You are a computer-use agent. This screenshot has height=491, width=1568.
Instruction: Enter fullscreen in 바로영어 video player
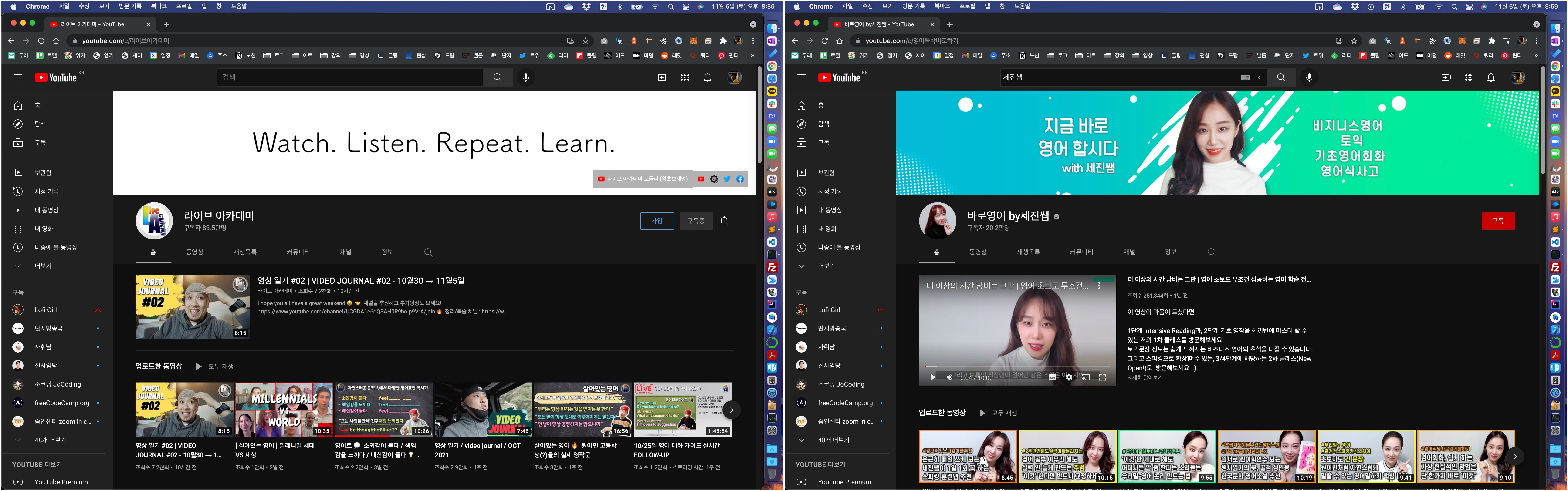tap(1102, 377)
